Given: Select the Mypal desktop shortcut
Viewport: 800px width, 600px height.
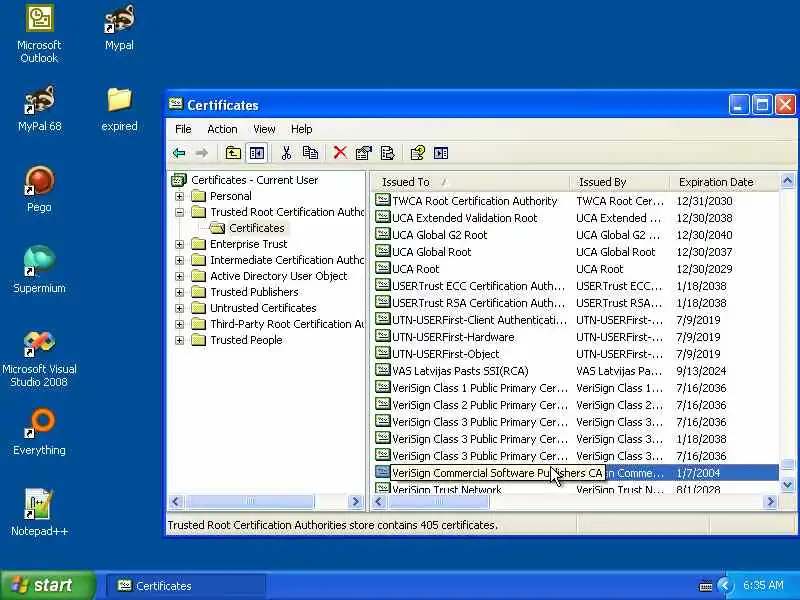Looking at the screenshot, I should [119, 28].
